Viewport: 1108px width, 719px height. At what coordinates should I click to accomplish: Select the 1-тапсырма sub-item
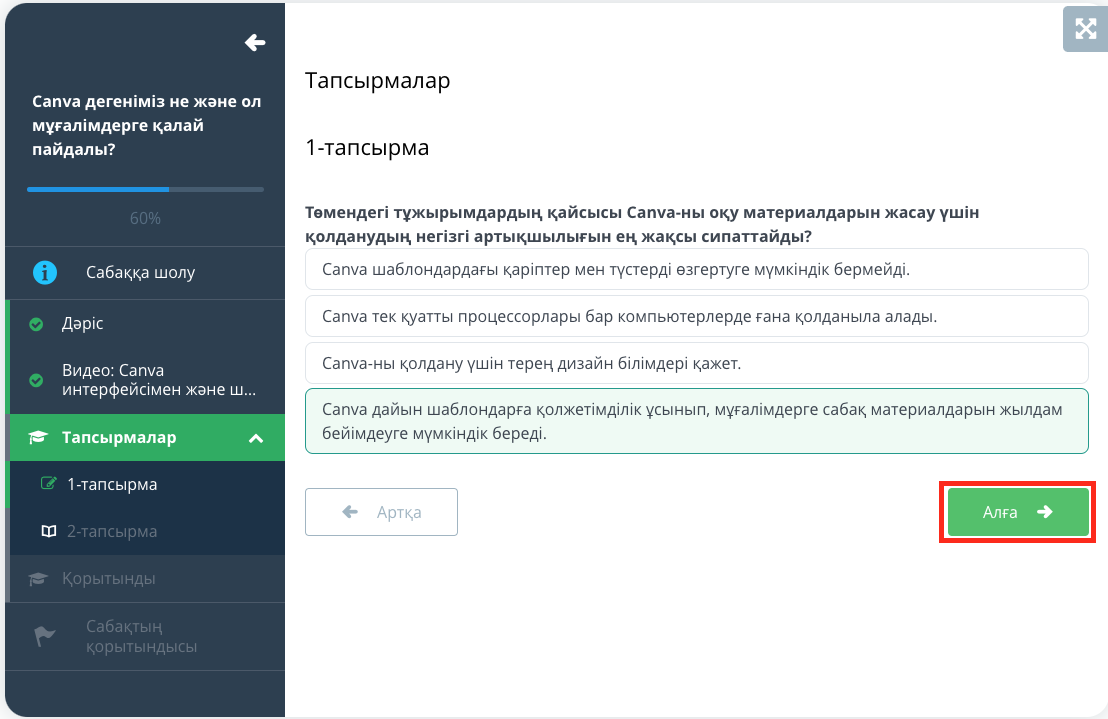pyautogui.click(x=147, y=485)
